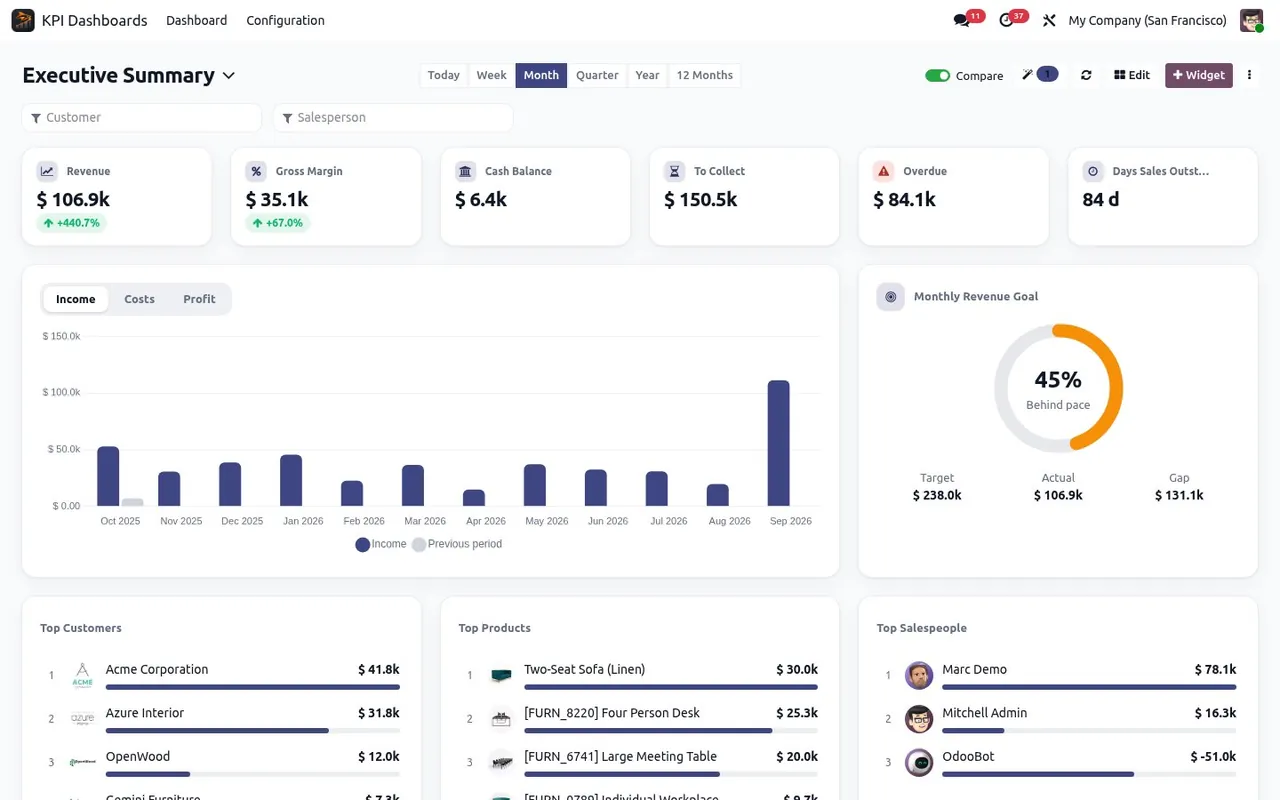Click the Two-Seat Sofa product image

[501, 675]
